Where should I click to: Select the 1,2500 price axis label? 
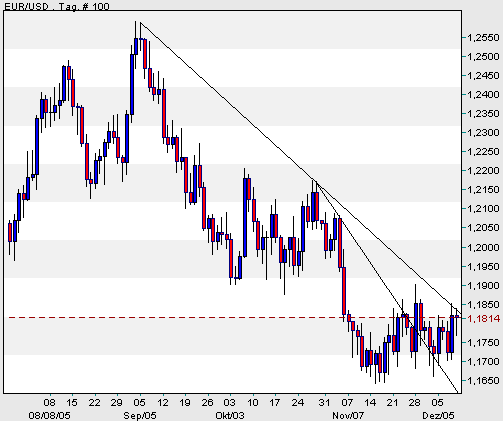[483, 57]
